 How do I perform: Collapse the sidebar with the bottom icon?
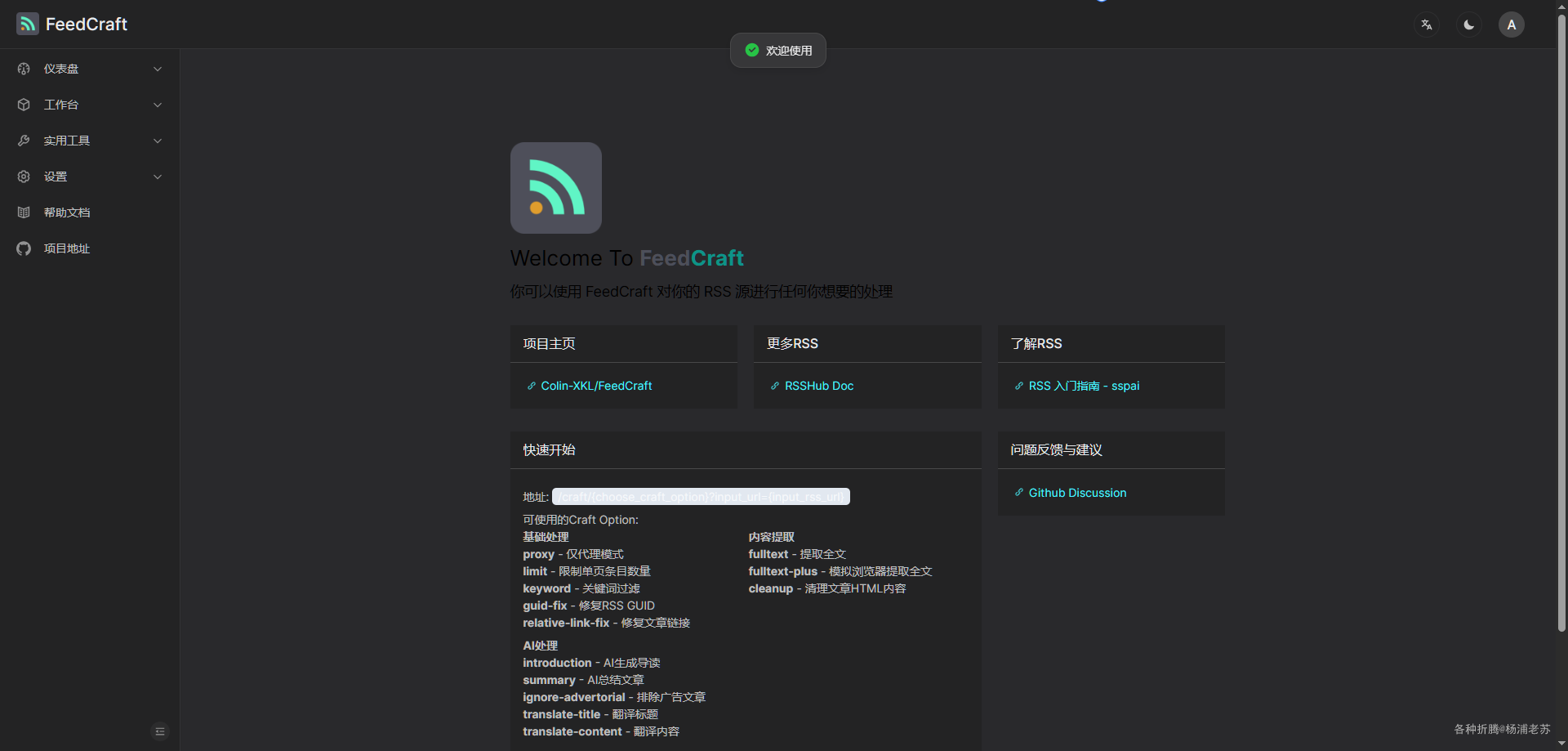point(160,731)
